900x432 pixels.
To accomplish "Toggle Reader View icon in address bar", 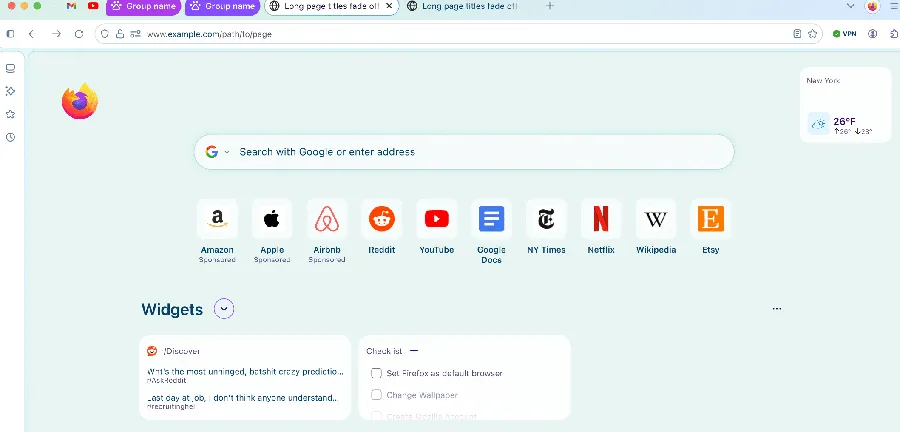I will click(797, 34).
